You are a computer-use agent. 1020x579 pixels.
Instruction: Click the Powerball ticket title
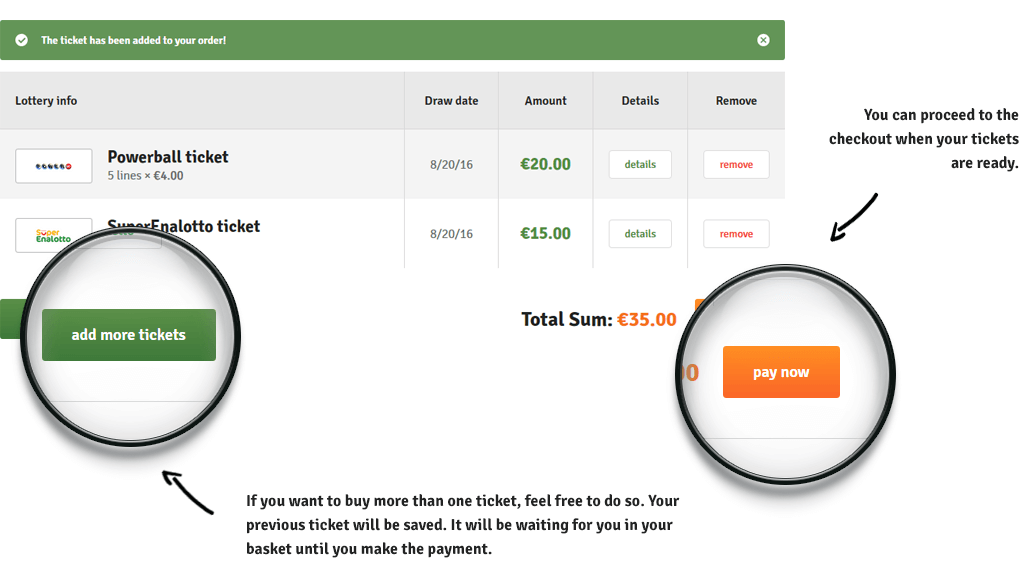(x=168, y=157)
